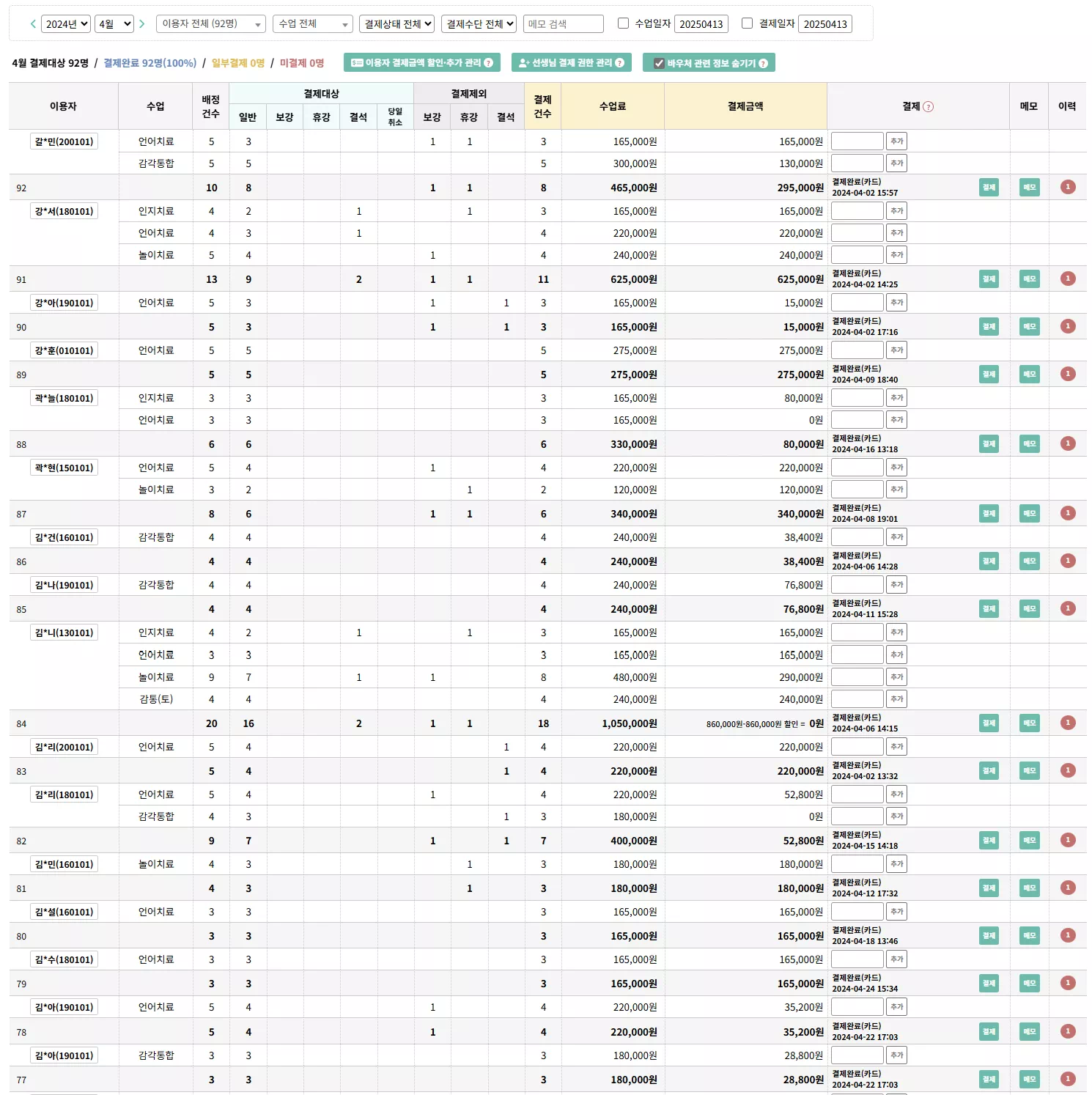This screenshot has height=1095, width=1092.
Task: Filter by 미결제 0명 status
Action: pos(302,63)
